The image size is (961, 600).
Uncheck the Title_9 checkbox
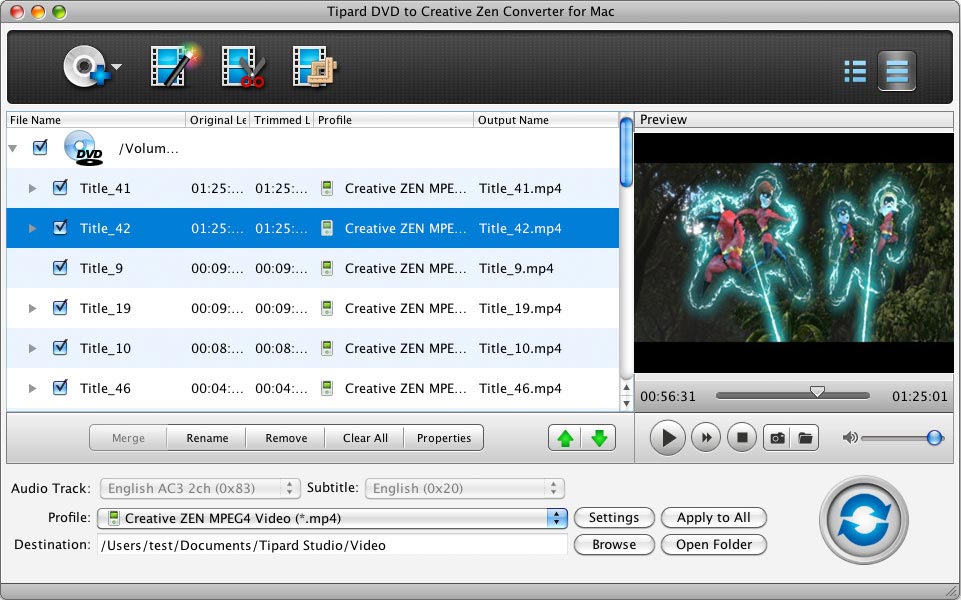point(62,268)
